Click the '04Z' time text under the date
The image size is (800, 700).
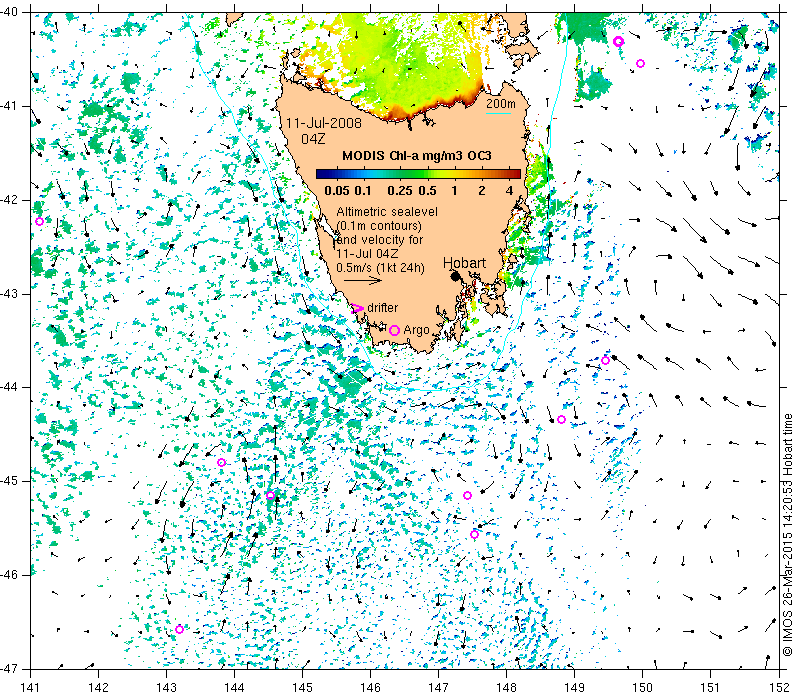[313, 139]
